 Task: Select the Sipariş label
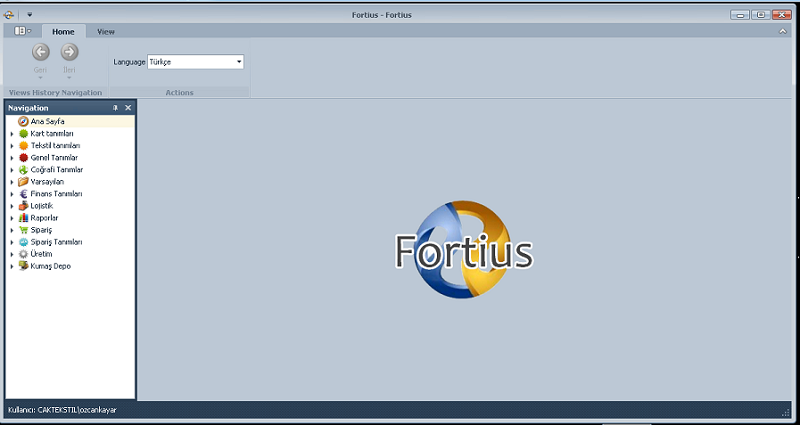(x=41, y=230)
